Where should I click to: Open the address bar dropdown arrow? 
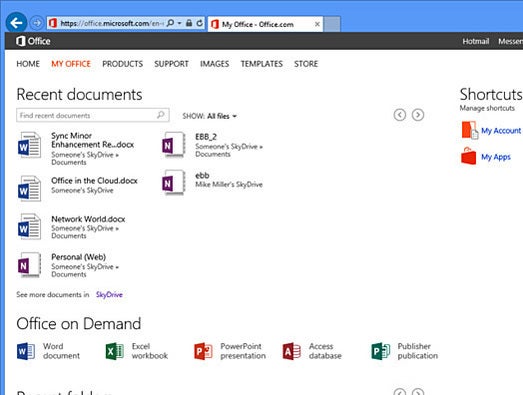pos(179,23)
